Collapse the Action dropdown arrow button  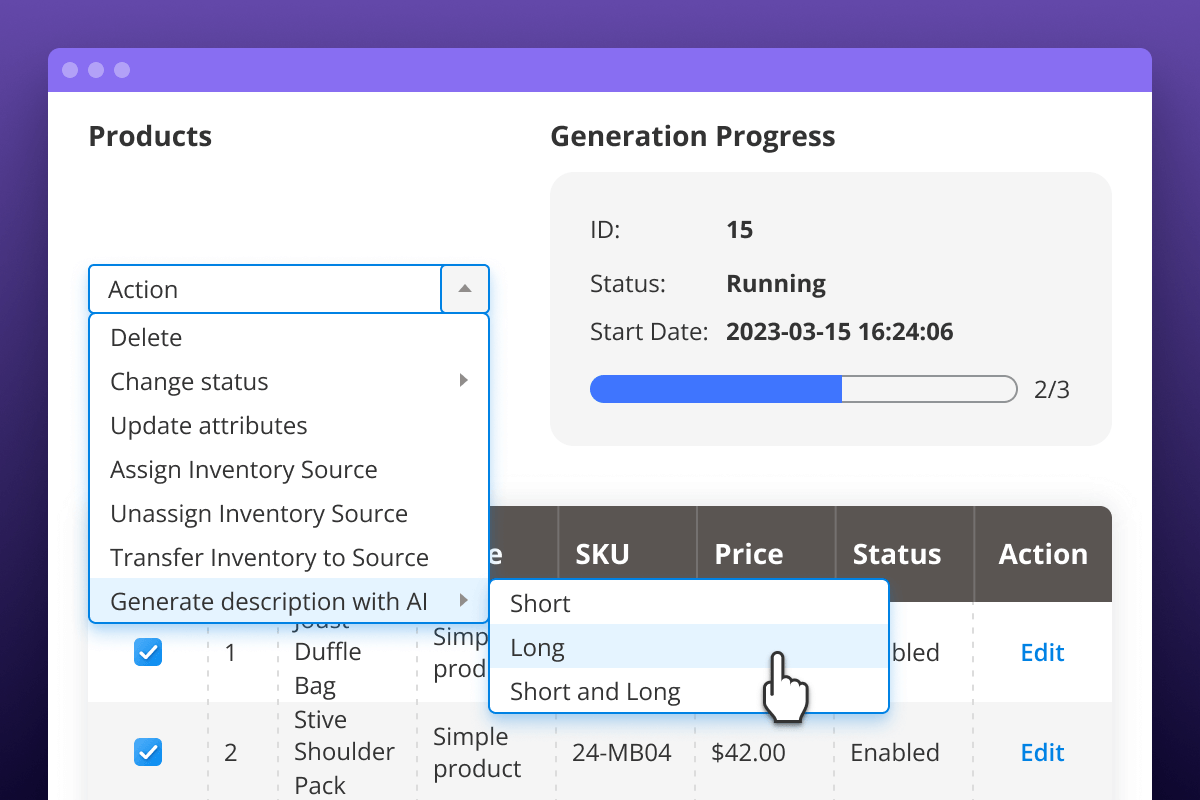click(464, 289)
